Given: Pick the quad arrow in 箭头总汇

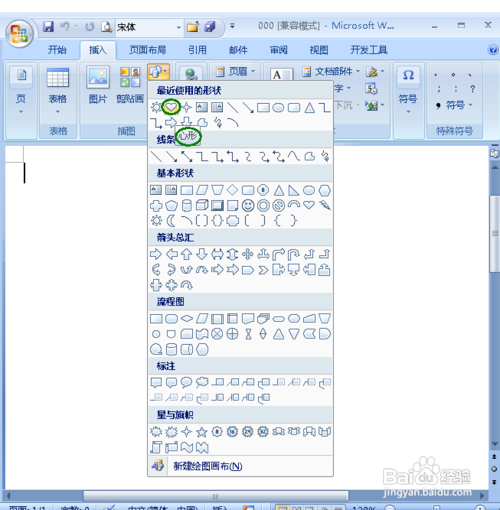Looking at the screenshot, I should click(248, 254).
